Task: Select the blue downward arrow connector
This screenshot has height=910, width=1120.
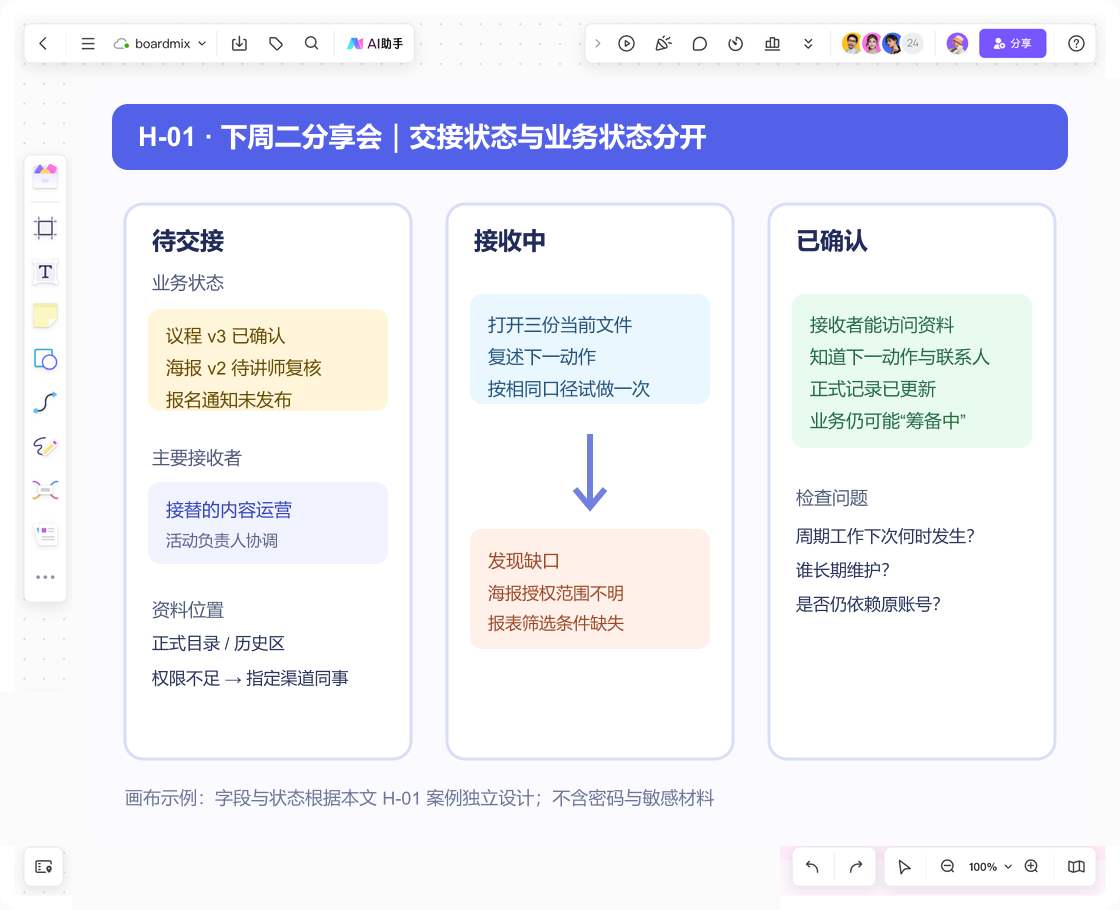Action: tap(590, 472)
